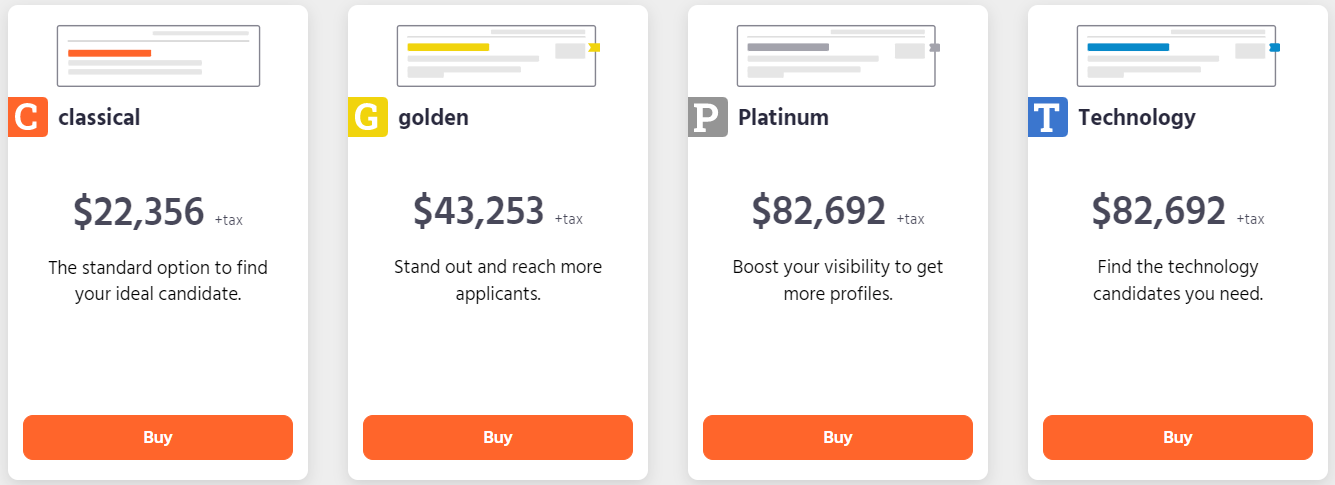Buy the Platinum plan
The image size is (1335, 485).
click(838, 437)
